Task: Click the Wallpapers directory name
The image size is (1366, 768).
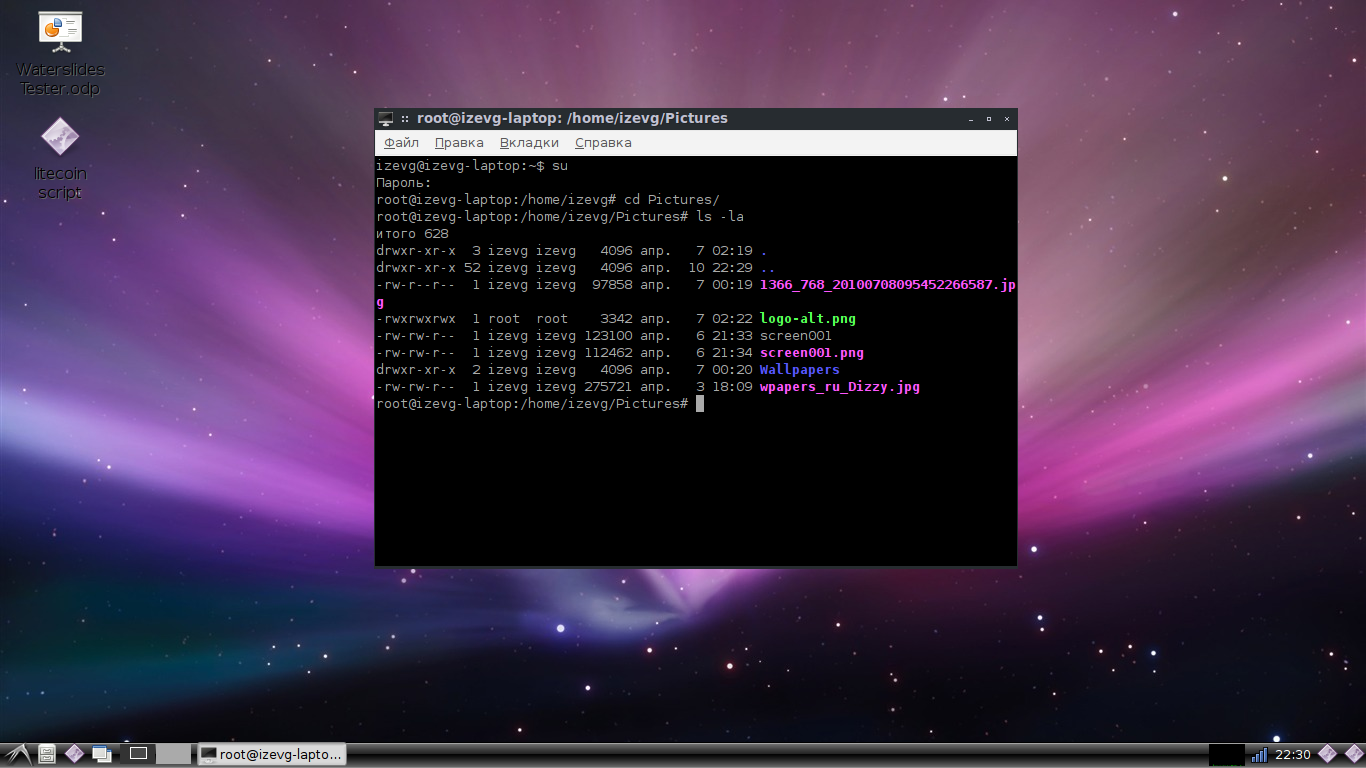Action: point(800,369)
